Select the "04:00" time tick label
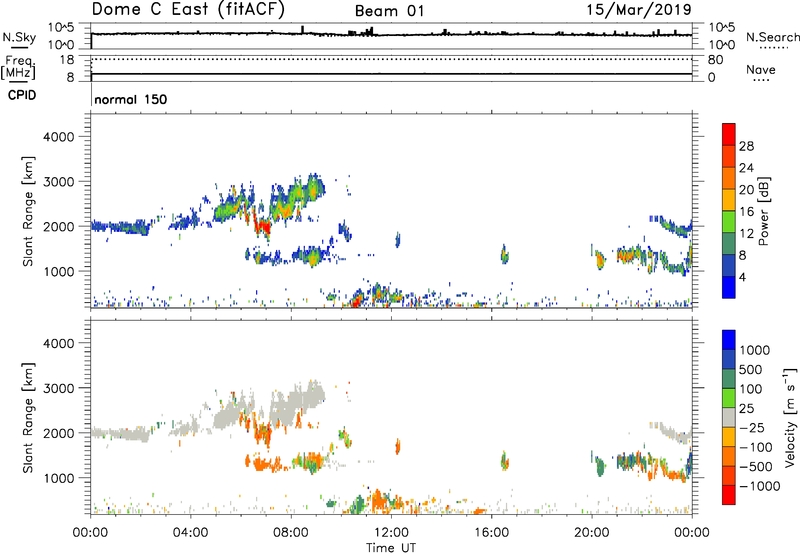This screenshot has width=800, height=554. [190, 533]
